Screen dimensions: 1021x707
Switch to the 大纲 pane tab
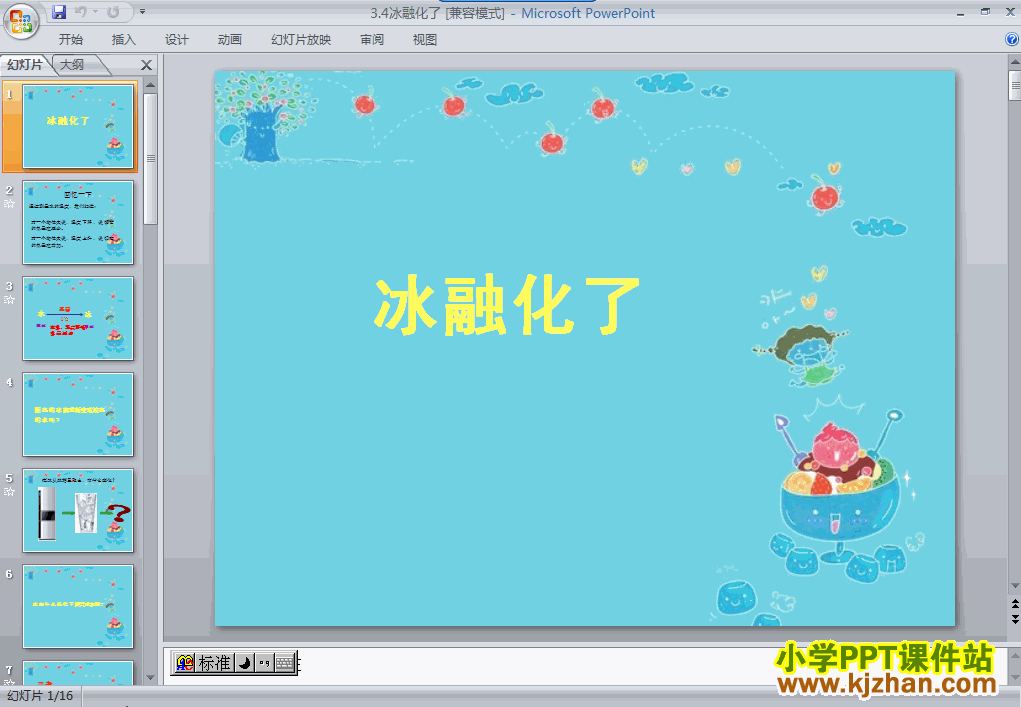(x=72, y=64)
